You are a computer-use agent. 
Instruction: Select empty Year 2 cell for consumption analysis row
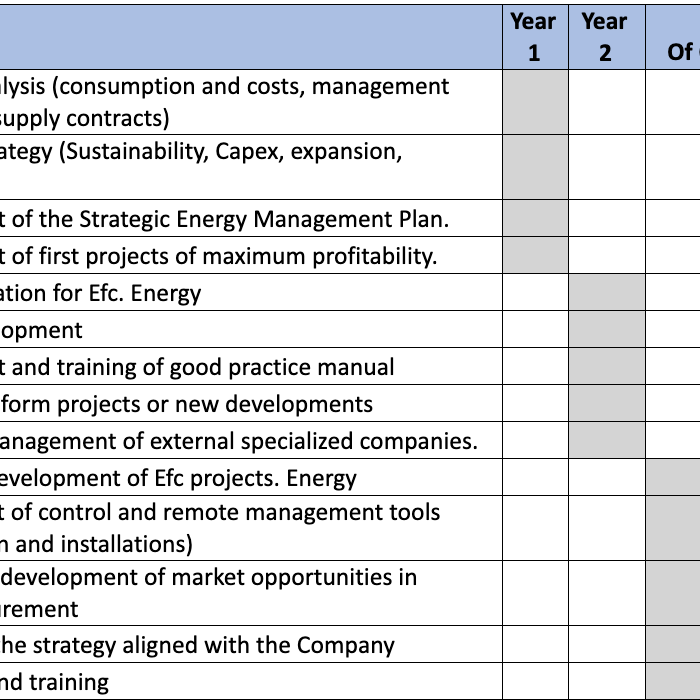pos(607,102)
